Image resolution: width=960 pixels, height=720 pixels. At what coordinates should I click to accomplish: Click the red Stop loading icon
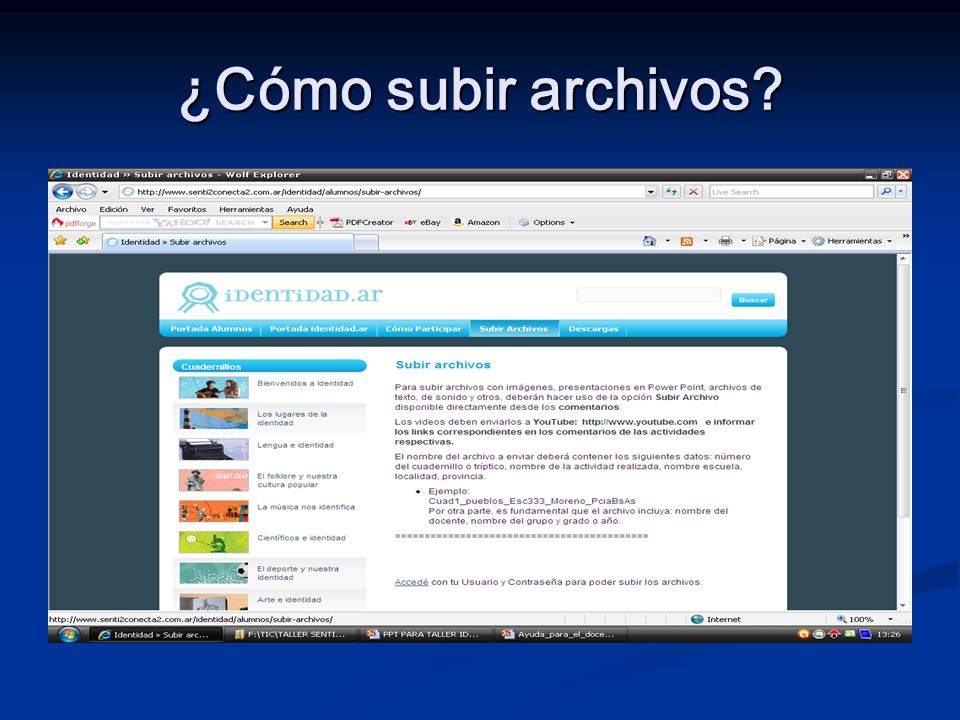click(693, 192)
